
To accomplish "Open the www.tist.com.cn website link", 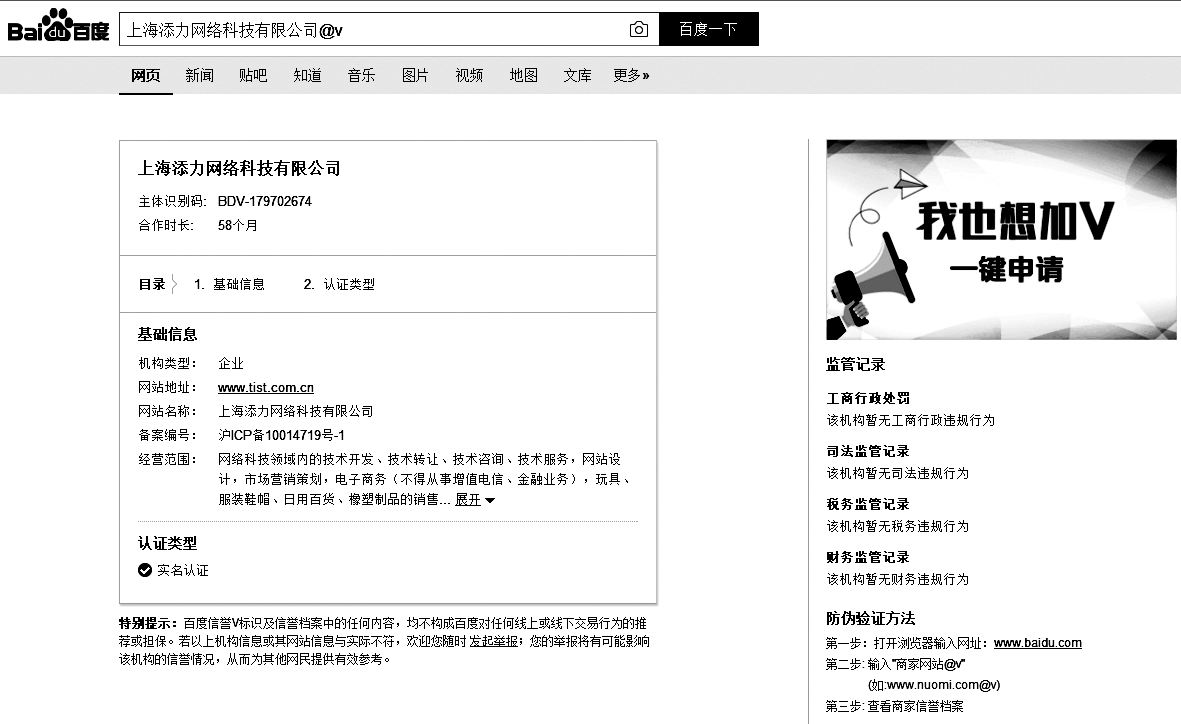I will 266,387.
